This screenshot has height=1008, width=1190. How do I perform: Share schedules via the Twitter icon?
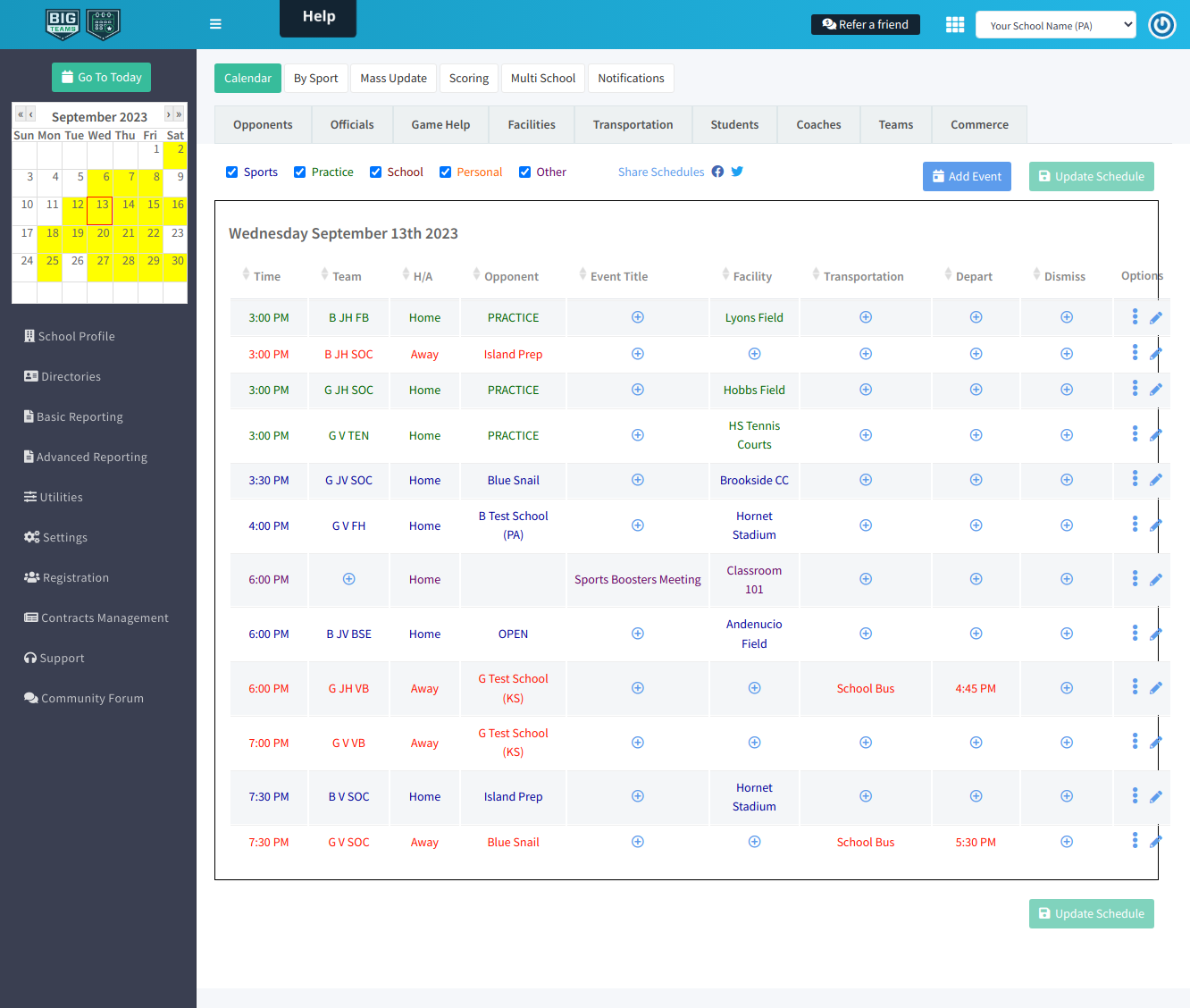[737, 172]
